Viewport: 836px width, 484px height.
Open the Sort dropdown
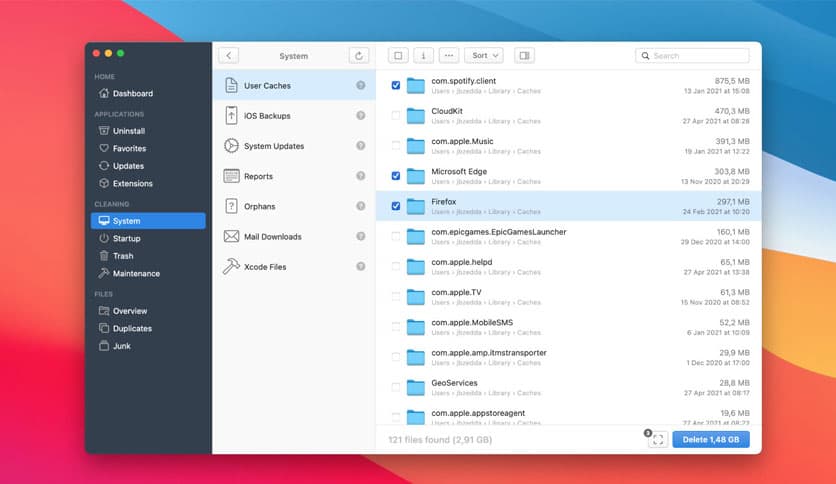click(484, 55)
